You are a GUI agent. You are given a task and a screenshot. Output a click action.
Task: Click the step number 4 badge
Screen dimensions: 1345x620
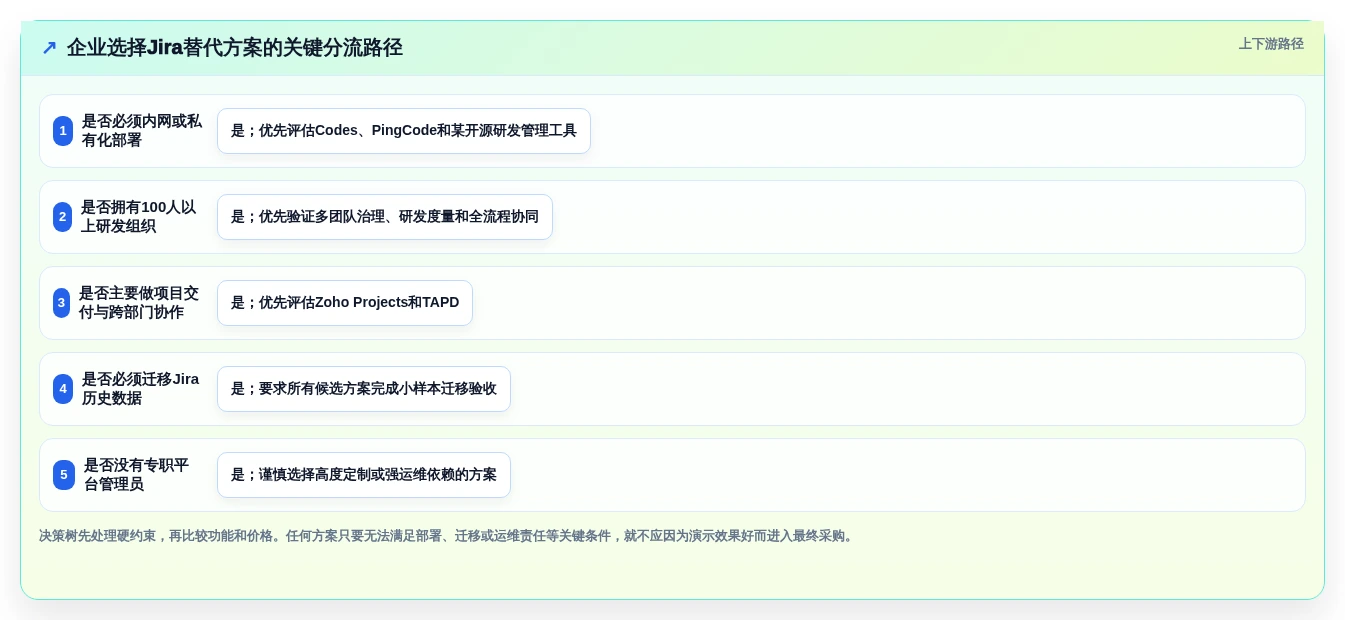[x=63, y=389]
